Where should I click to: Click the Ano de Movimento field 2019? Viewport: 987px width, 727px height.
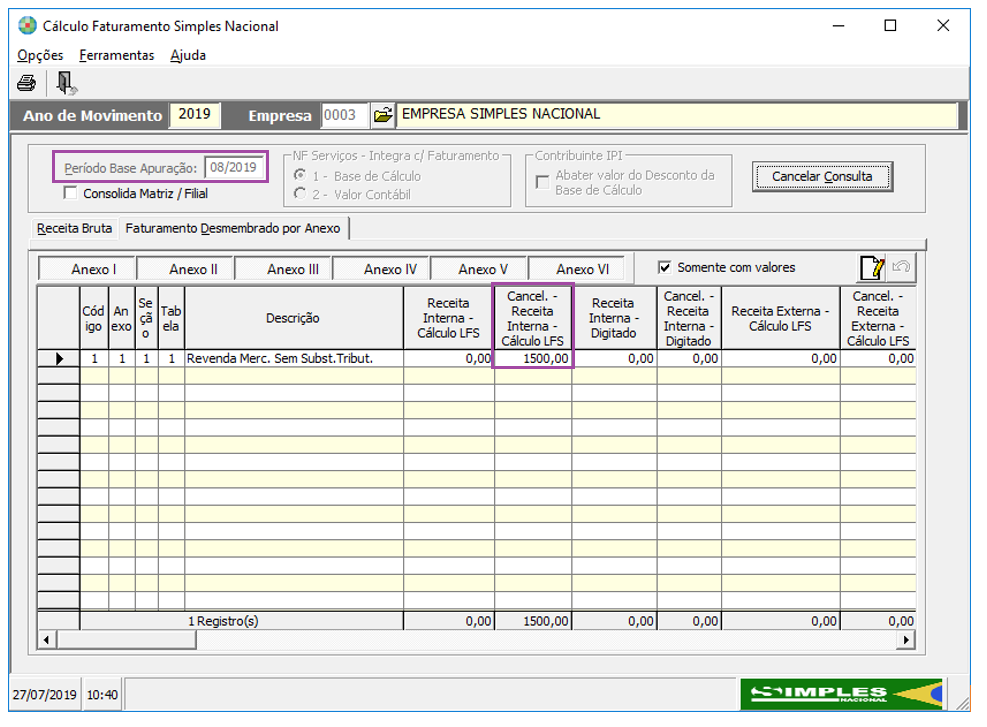[195, 115]
